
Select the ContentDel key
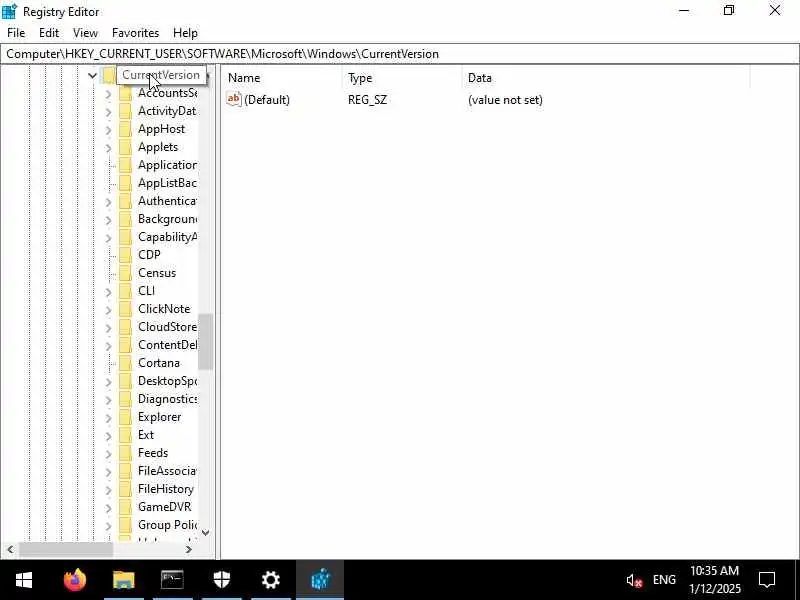[x=167, y=345]
